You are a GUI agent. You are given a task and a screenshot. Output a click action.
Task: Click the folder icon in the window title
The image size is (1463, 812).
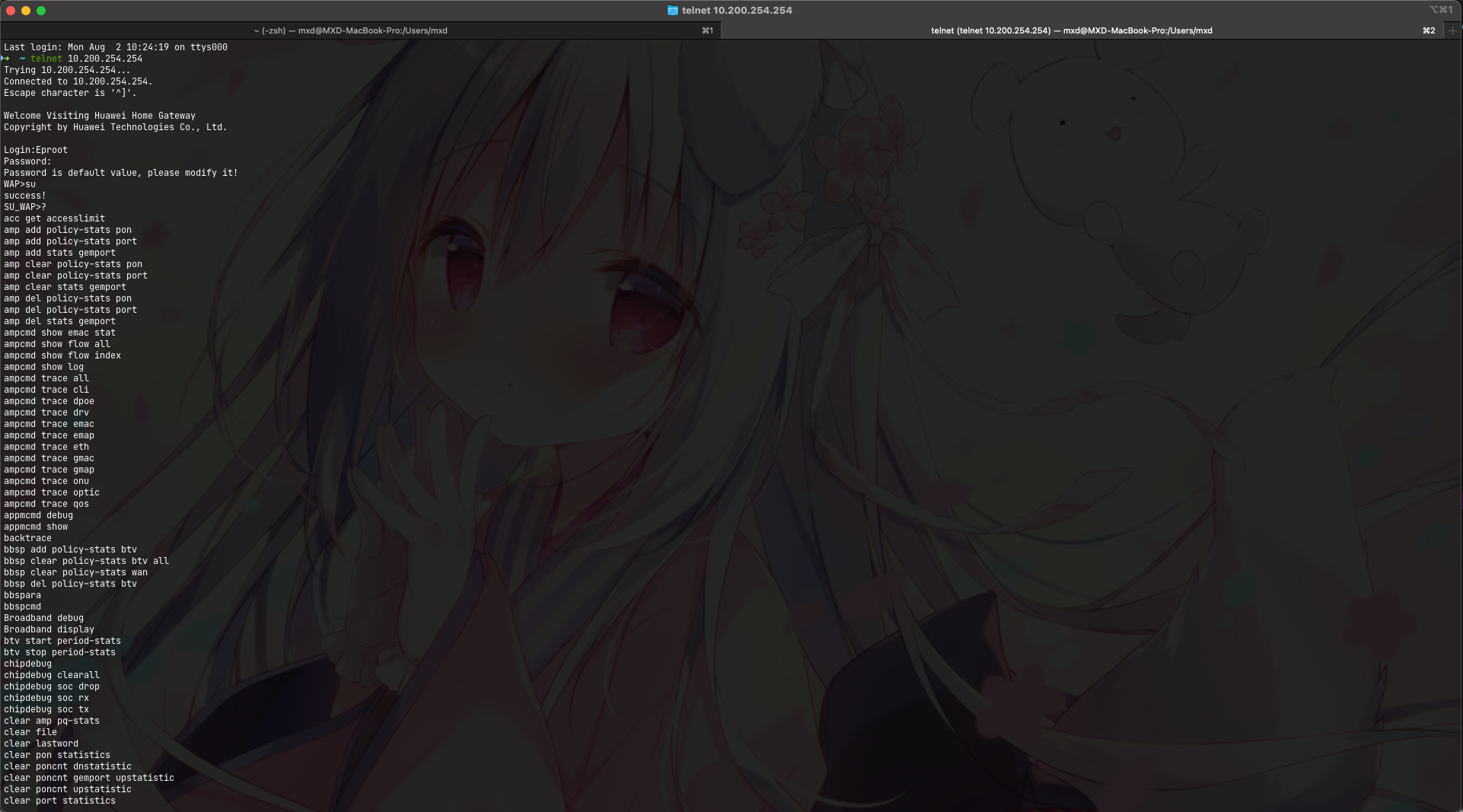[x=673, y=11]
